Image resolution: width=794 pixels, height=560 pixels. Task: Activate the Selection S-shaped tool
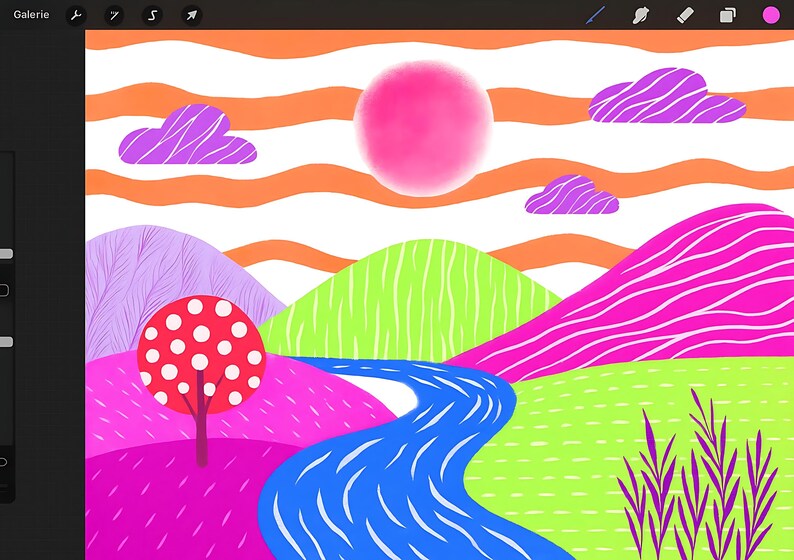click(152, 15)
